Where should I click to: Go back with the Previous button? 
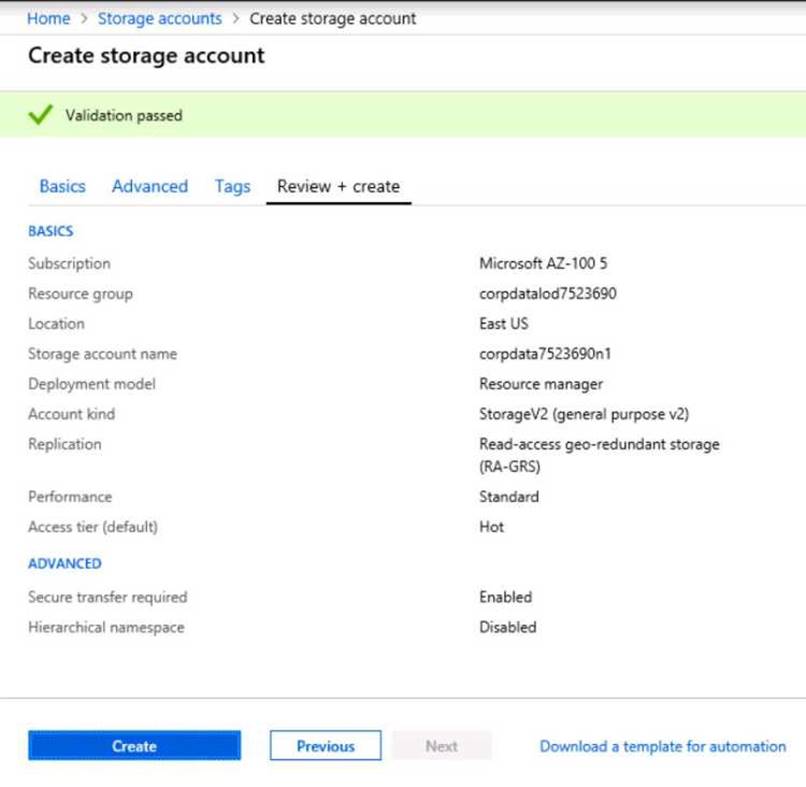coord(325,745)
